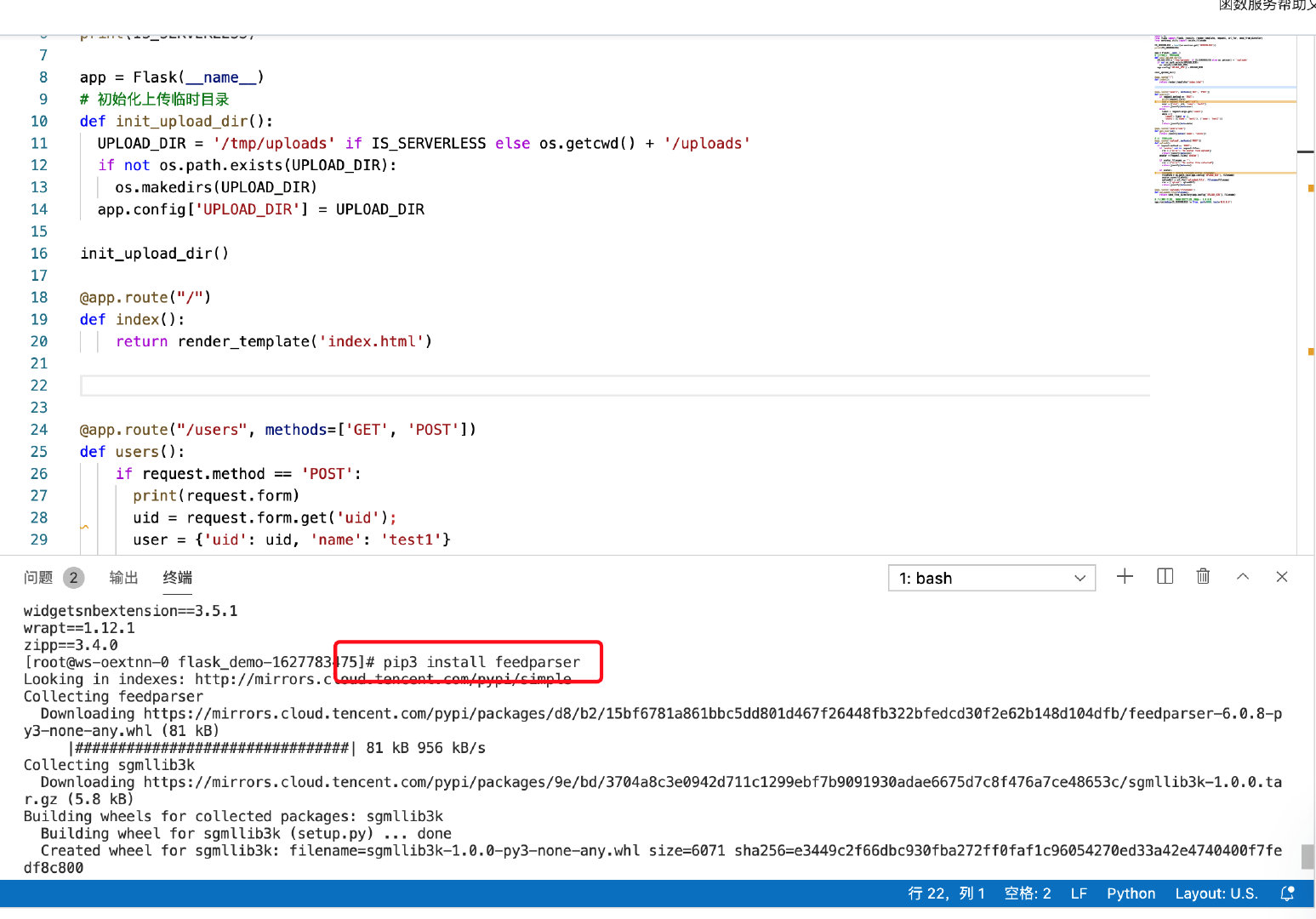This screenshot has width=1316, height=919.
Task: Open the notifications bell in status bar
Action: (x=1287, y=893)
